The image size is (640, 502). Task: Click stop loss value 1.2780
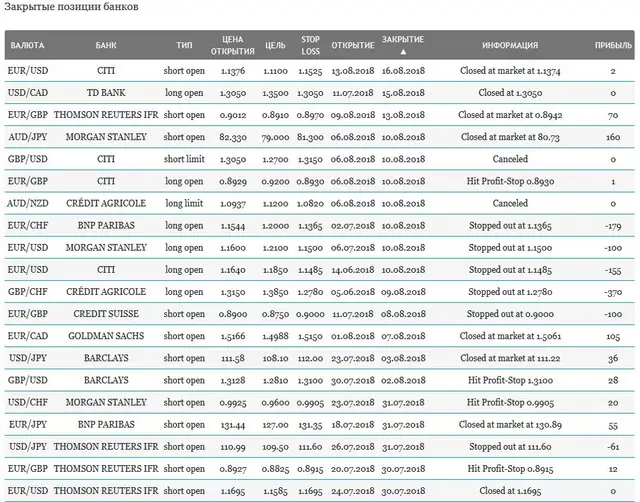pos(310,292)
